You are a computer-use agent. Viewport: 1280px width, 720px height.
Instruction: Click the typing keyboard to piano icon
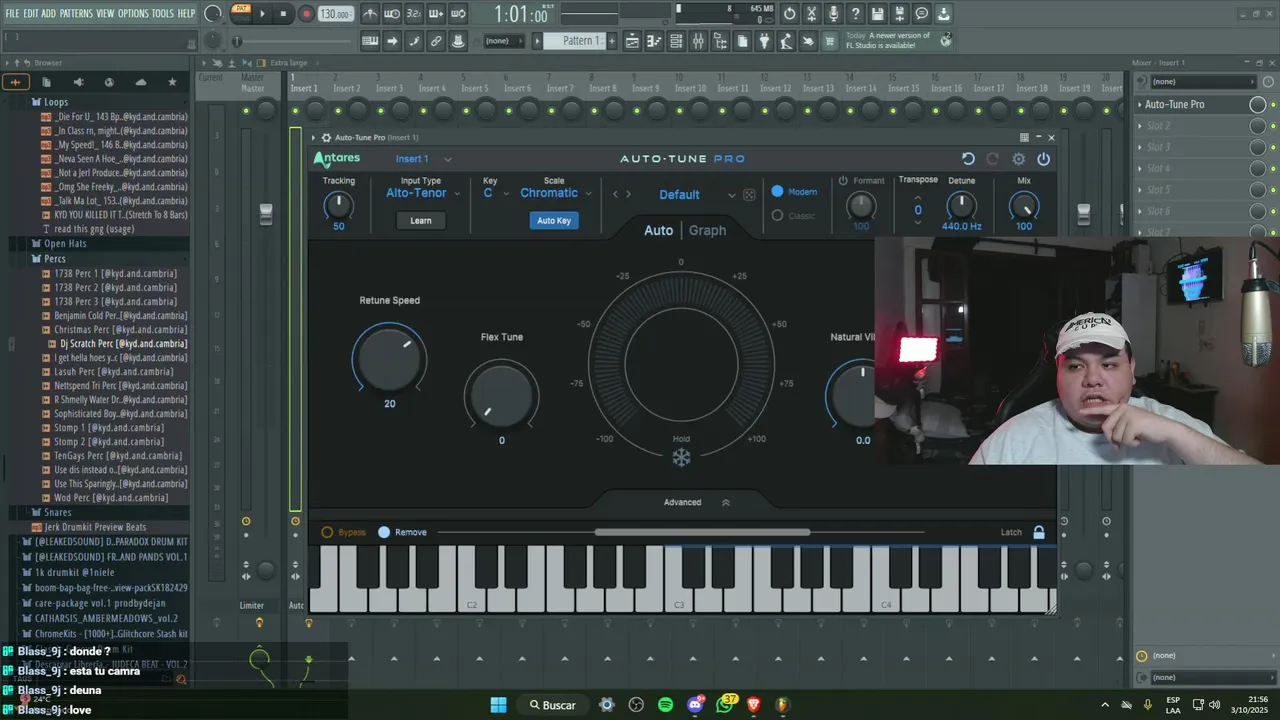371,41
